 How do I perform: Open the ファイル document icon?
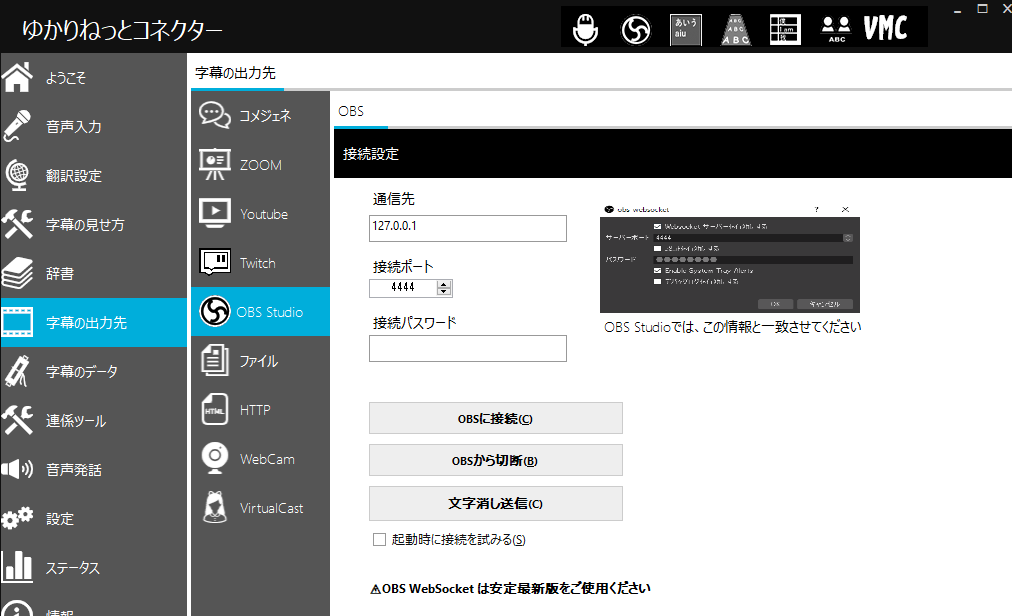pyautogui.click(x=215, y=360)
